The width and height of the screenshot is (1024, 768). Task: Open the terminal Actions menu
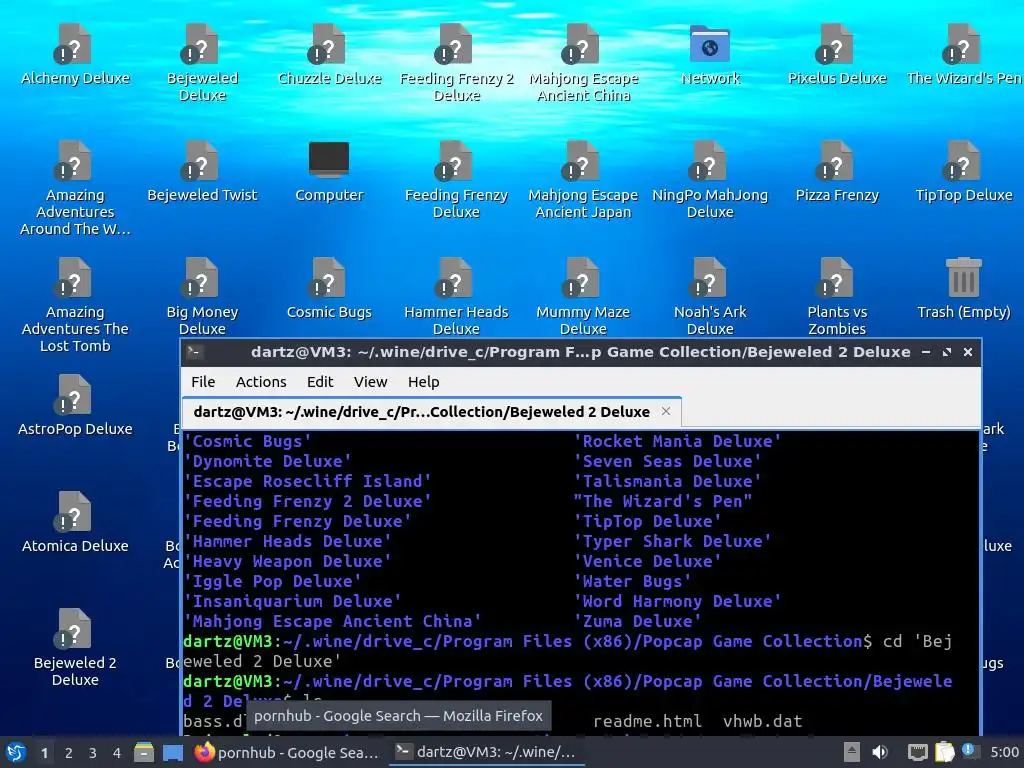(x=261, y=381)
